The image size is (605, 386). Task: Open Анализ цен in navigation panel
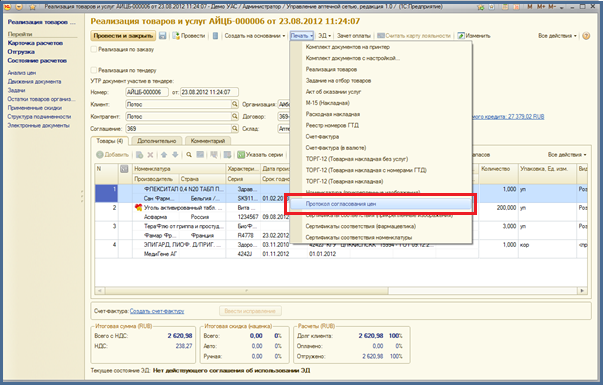click(x=22, y=73)
